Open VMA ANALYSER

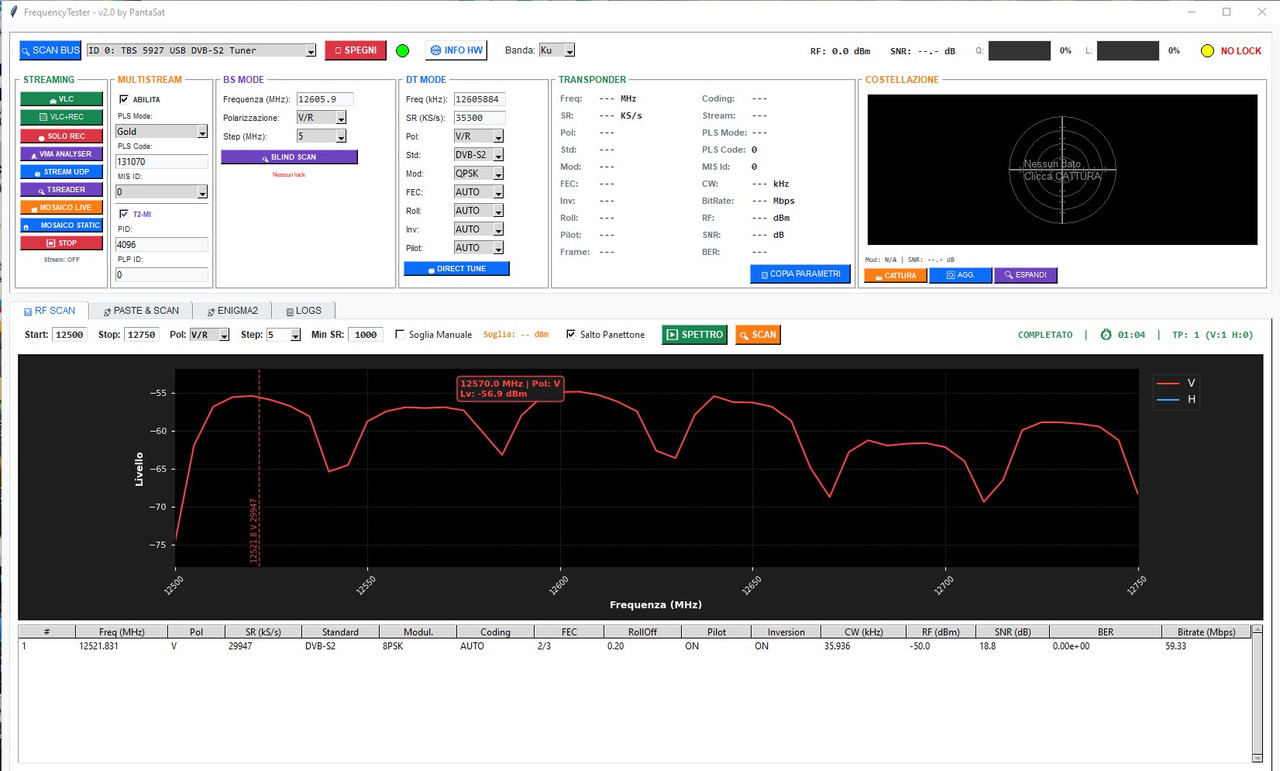[x=61, y=153]
